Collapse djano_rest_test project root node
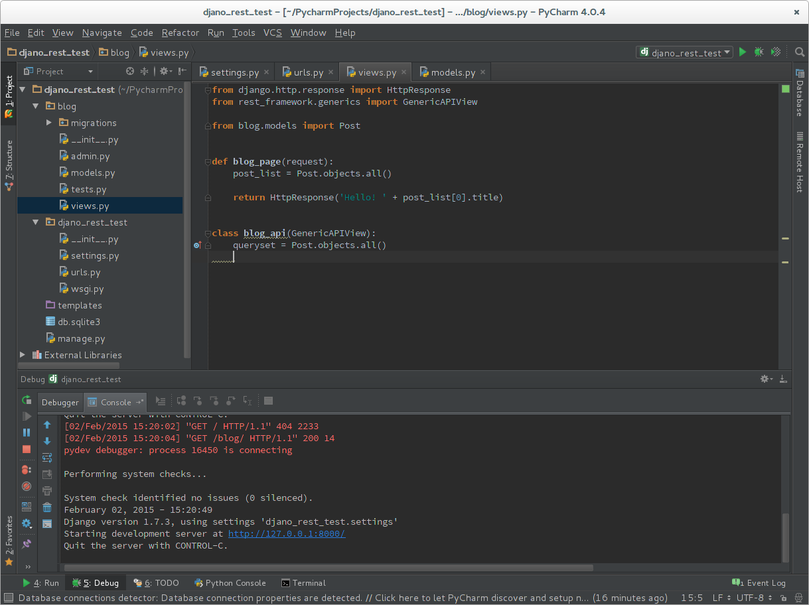The width and height of the screenshot is (809, 605). [23, 90]
